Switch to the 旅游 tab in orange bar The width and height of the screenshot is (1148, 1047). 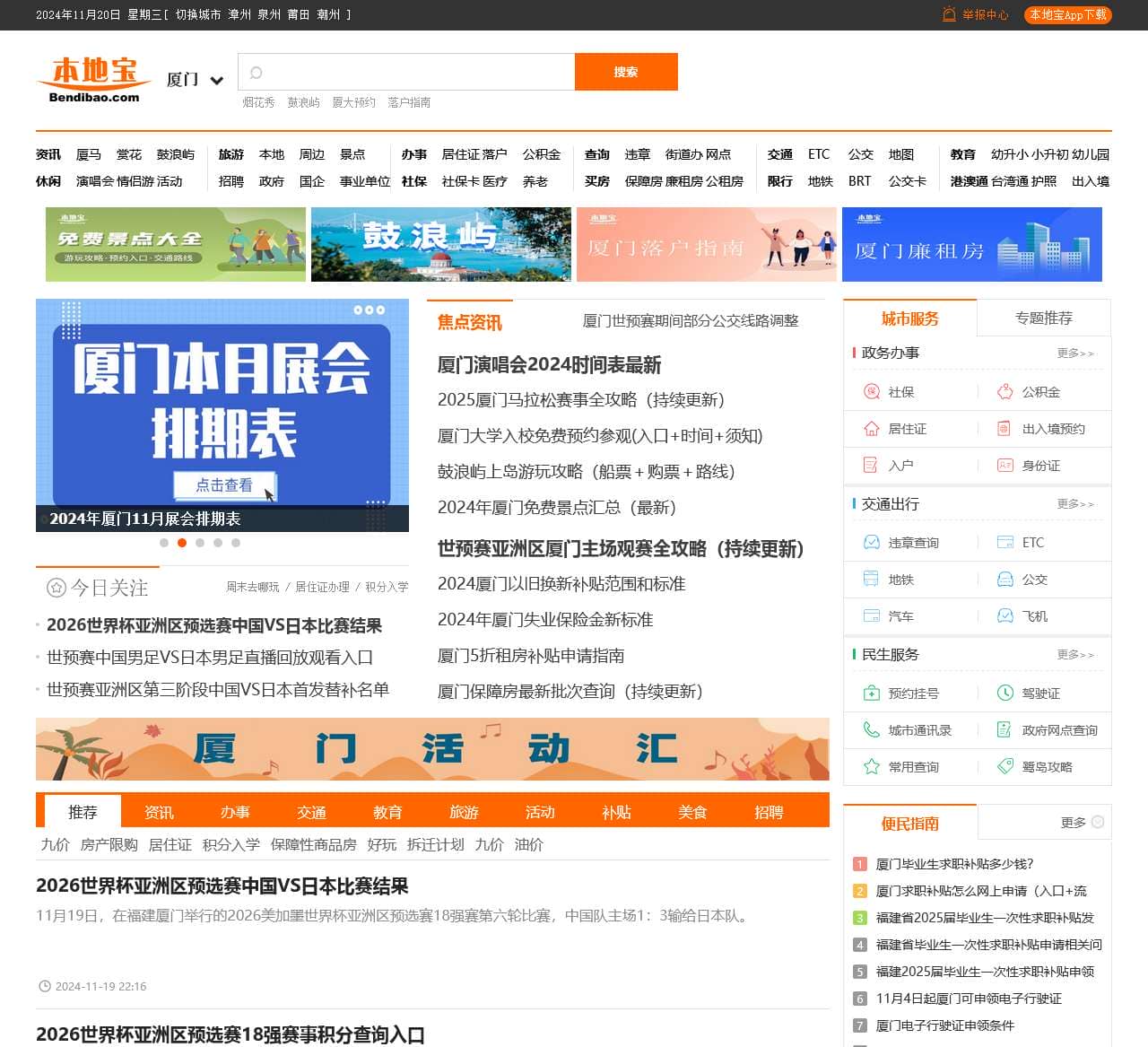[464, 812]
